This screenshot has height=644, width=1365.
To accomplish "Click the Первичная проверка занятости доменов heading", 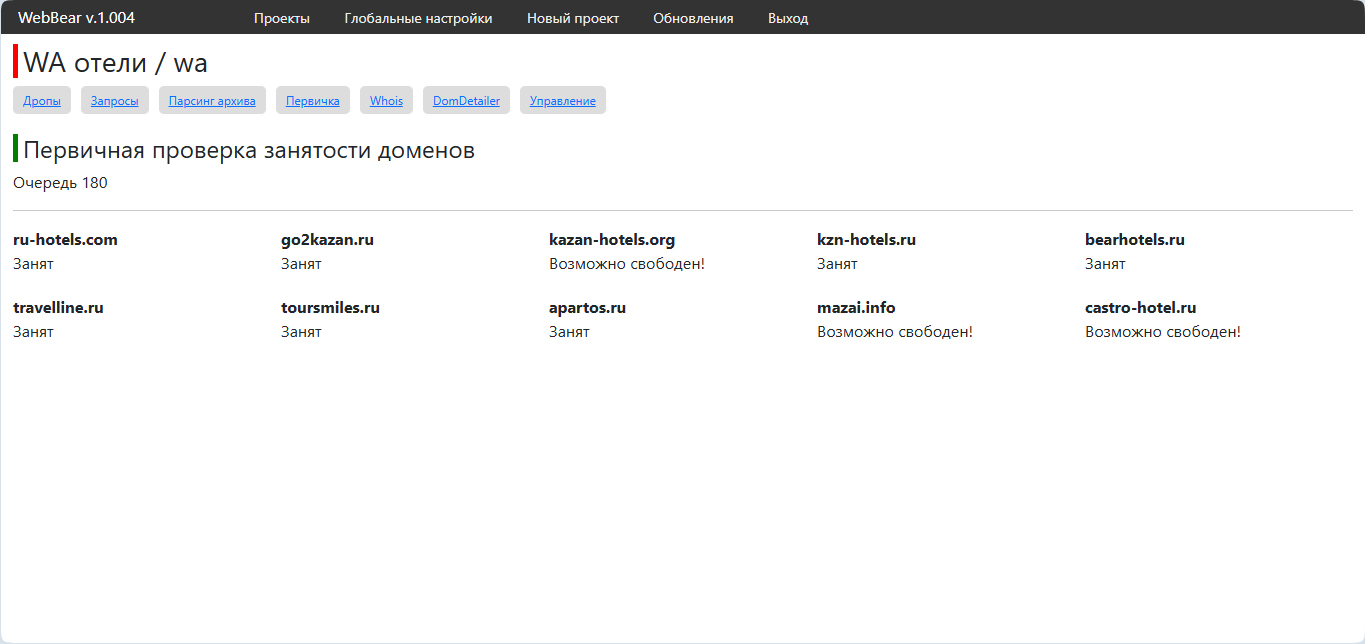I will pyautogui.click(x=249, y=150).
